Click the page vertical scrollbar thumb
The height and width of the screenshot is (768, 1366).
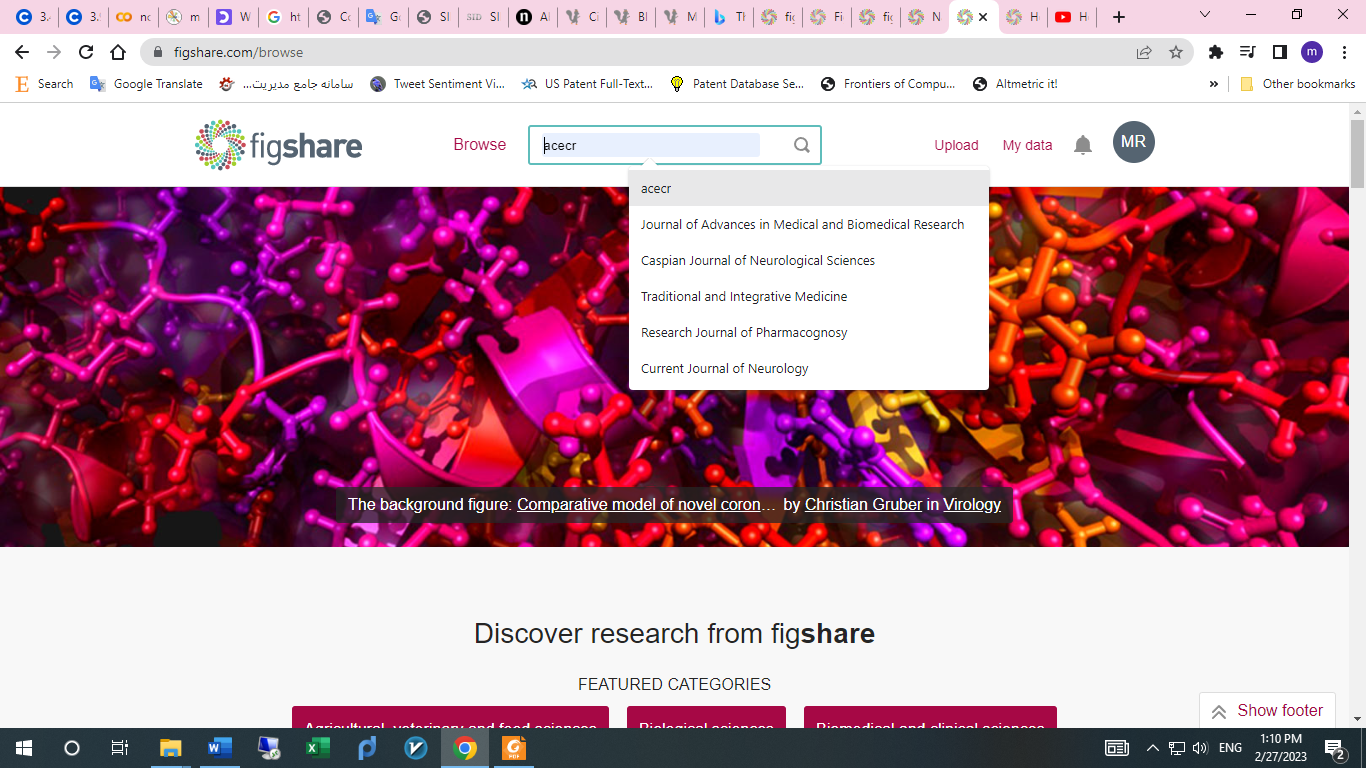click(x=1357, y=152)
